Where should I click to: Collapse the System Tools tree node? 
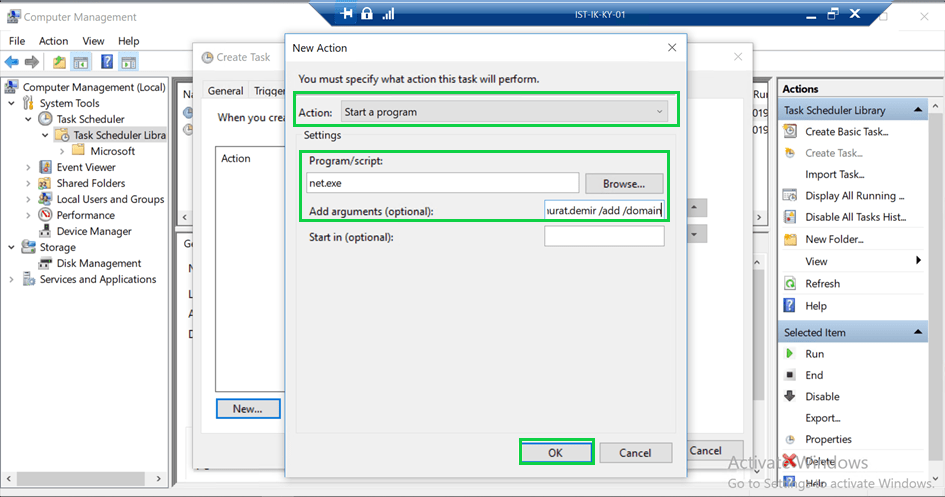point(12,103)
